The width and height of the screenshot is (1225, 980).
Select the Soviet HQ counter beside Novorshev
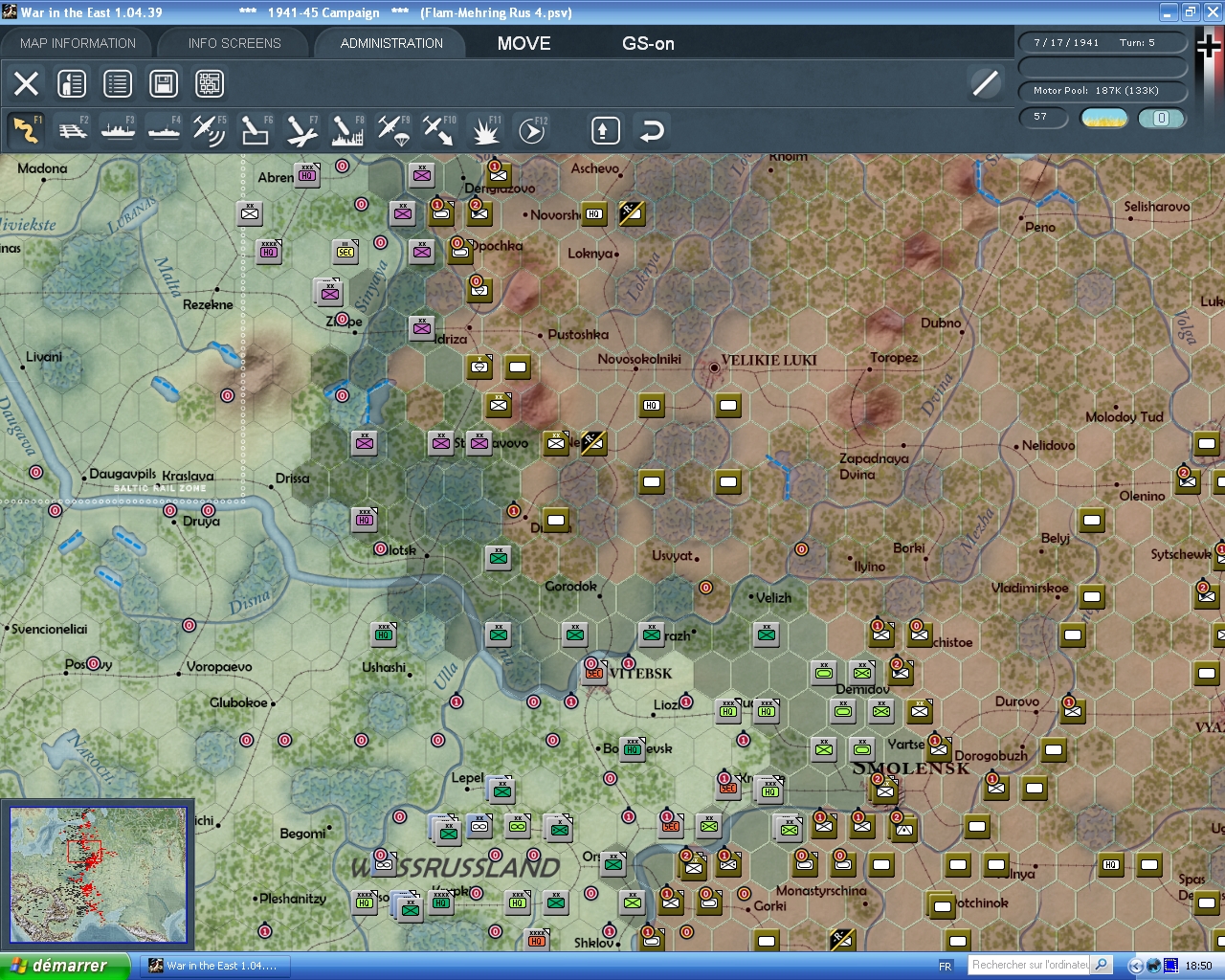594,213
